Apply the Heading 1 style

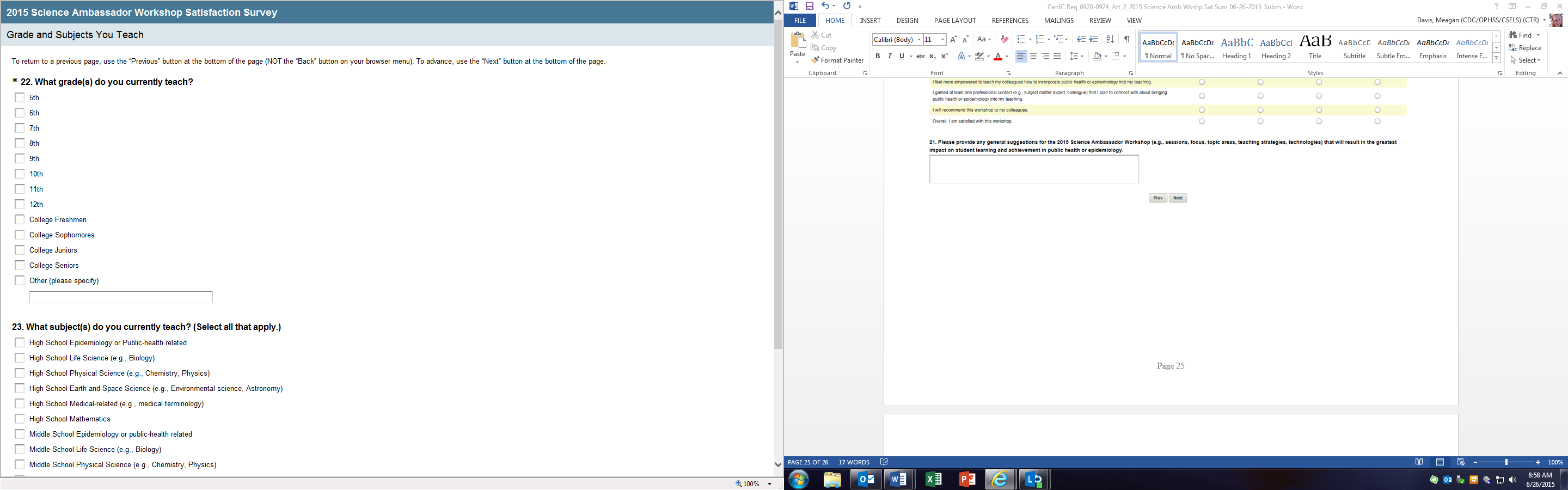tap(1236, 47)
